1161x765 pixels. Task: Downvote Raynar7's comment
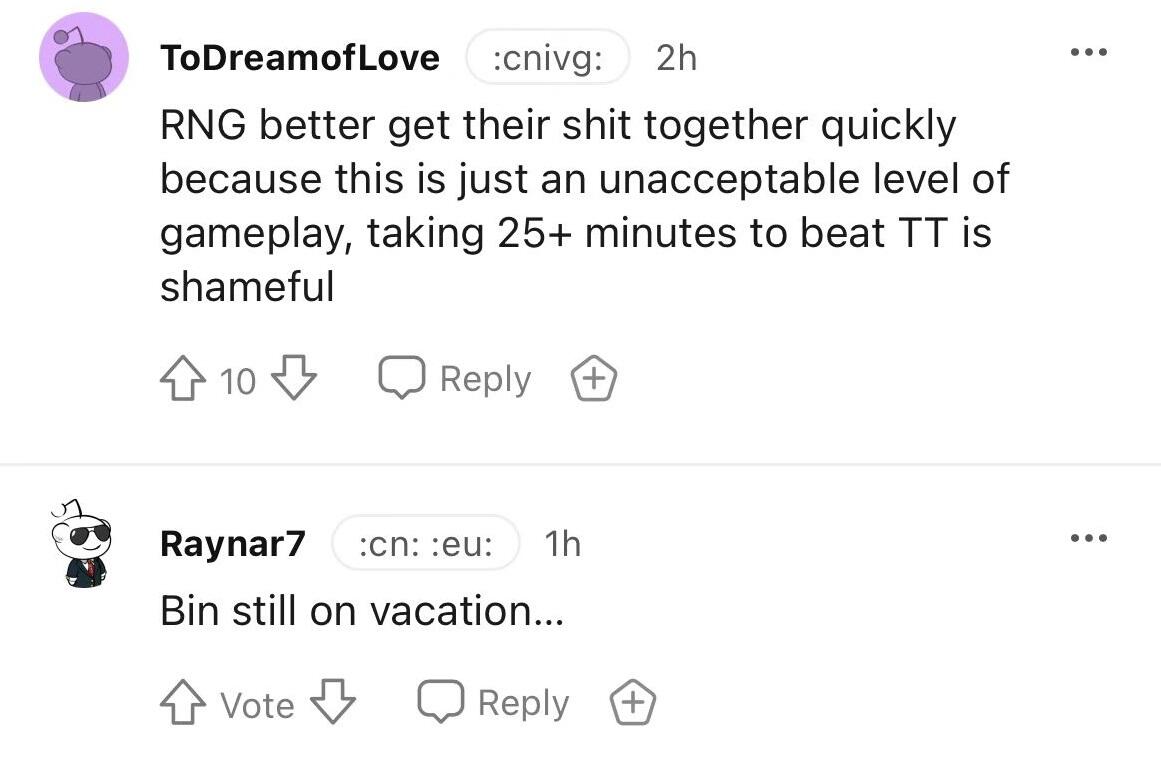point(333,704)
